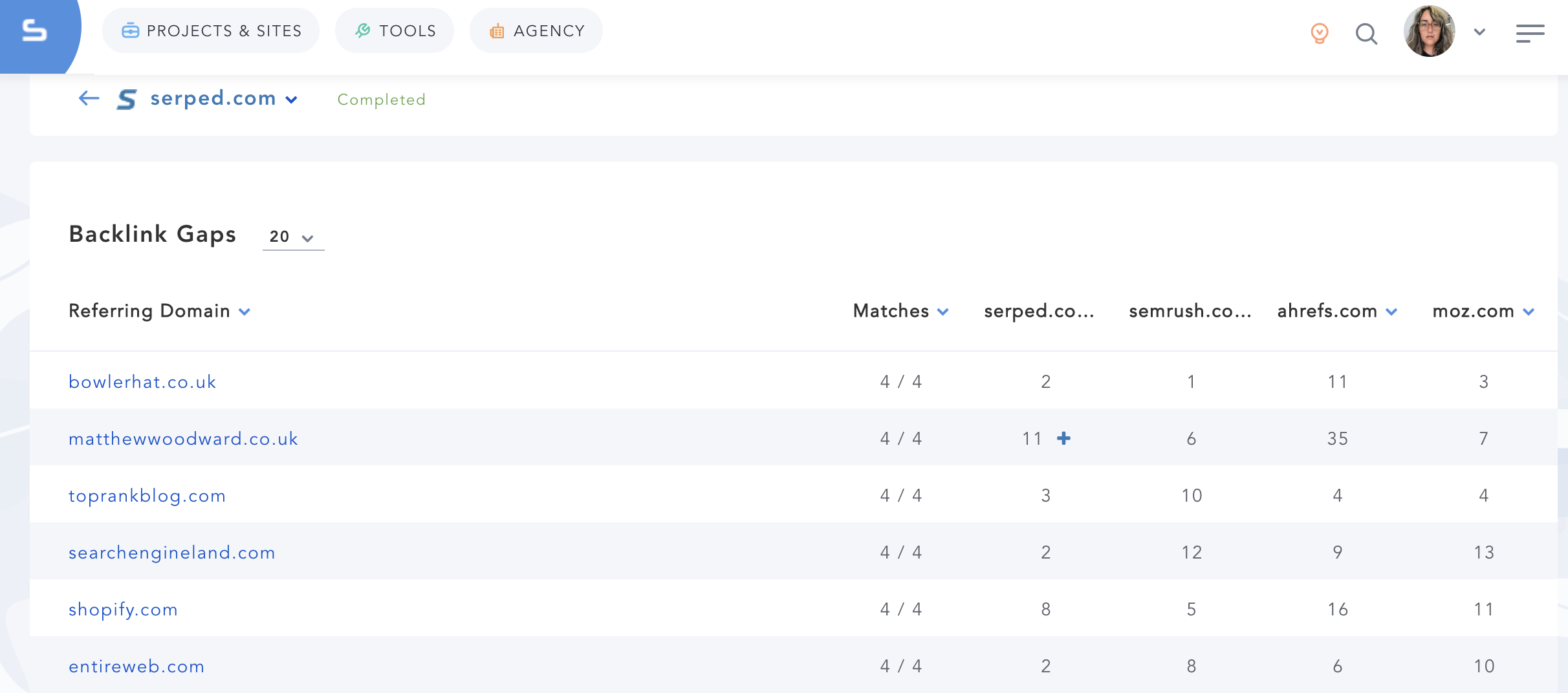Screen dimensions: 1568x693
Task: Select semrush value 12 in searchengineland row
Action: [x=1192, y=553]
